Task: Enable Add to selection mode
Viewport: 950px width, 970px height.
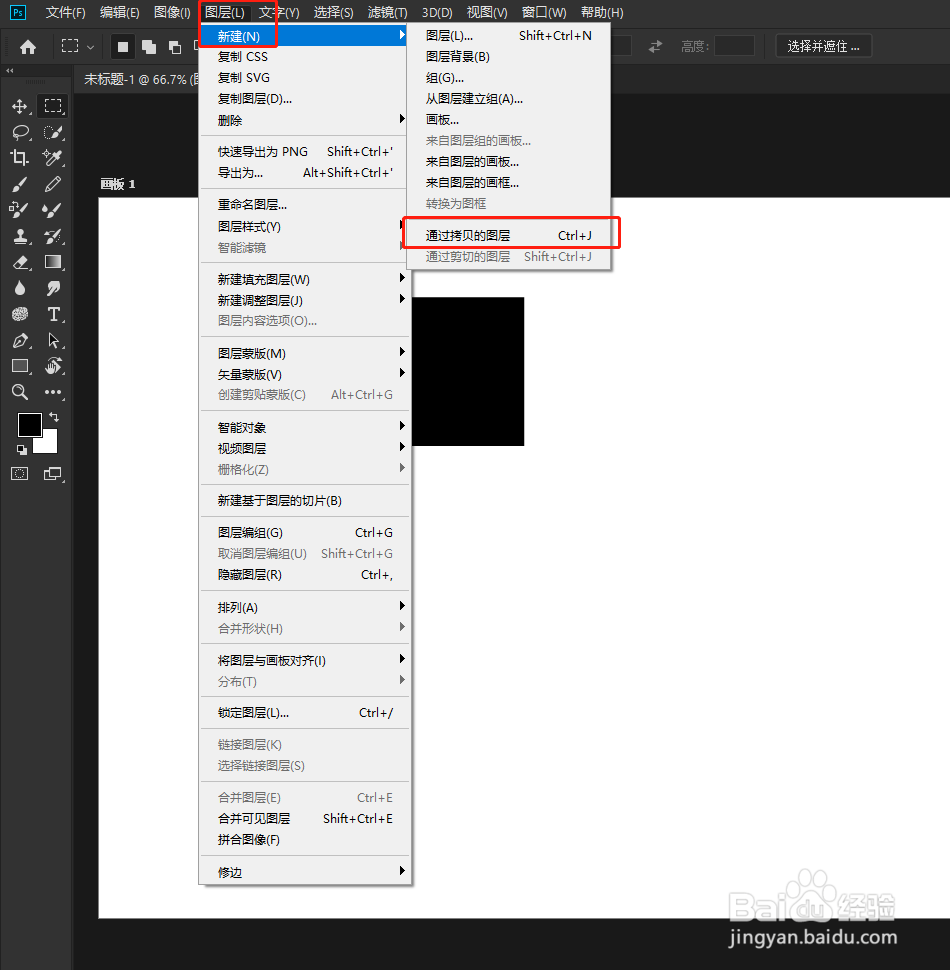Action: pyautogui.click(x=148, y=46)
